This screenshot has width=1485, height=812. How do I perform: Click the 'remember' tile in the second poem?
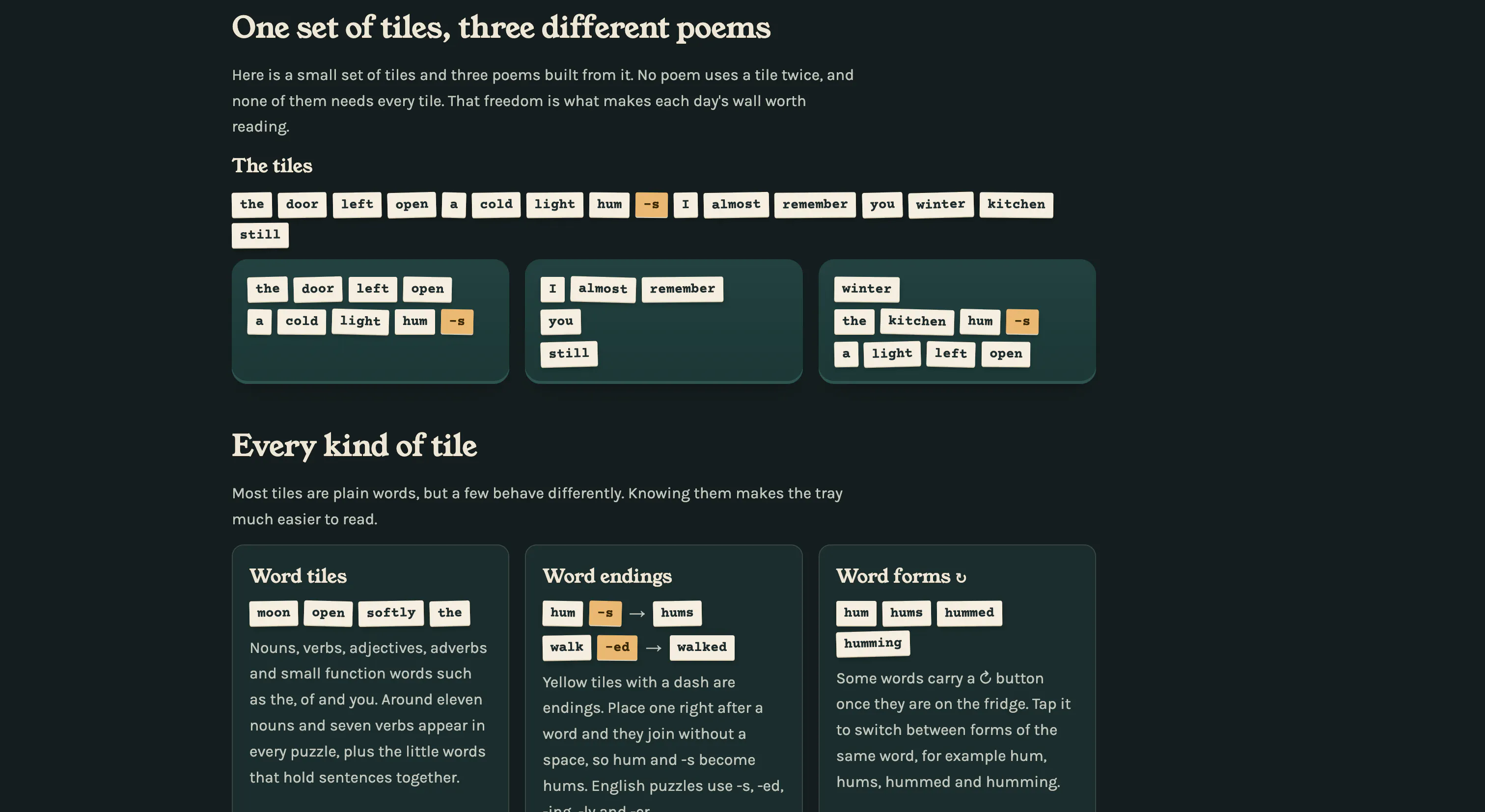click(682, 289)
